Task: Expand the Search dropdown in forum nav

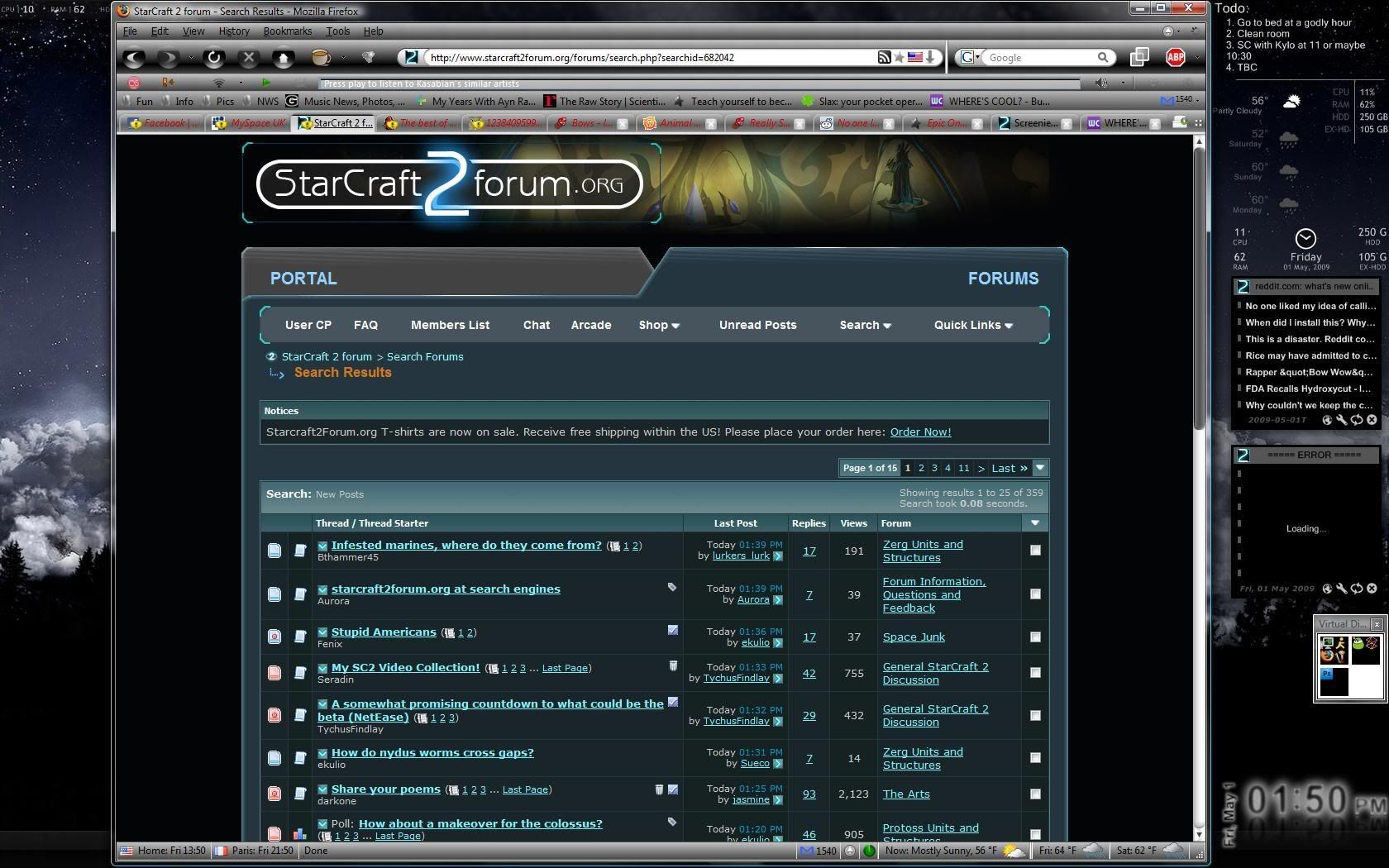Action: (866, 325)
